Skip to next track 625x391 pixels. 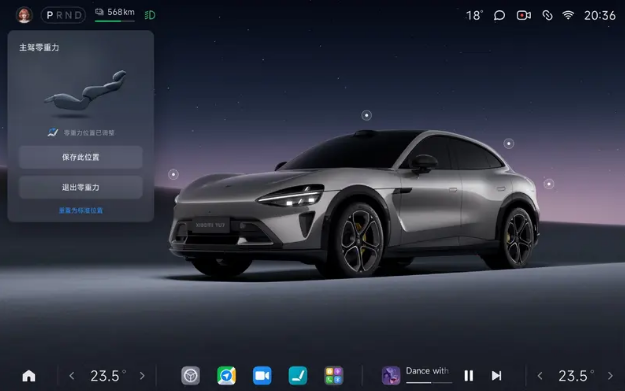point(496,375)
